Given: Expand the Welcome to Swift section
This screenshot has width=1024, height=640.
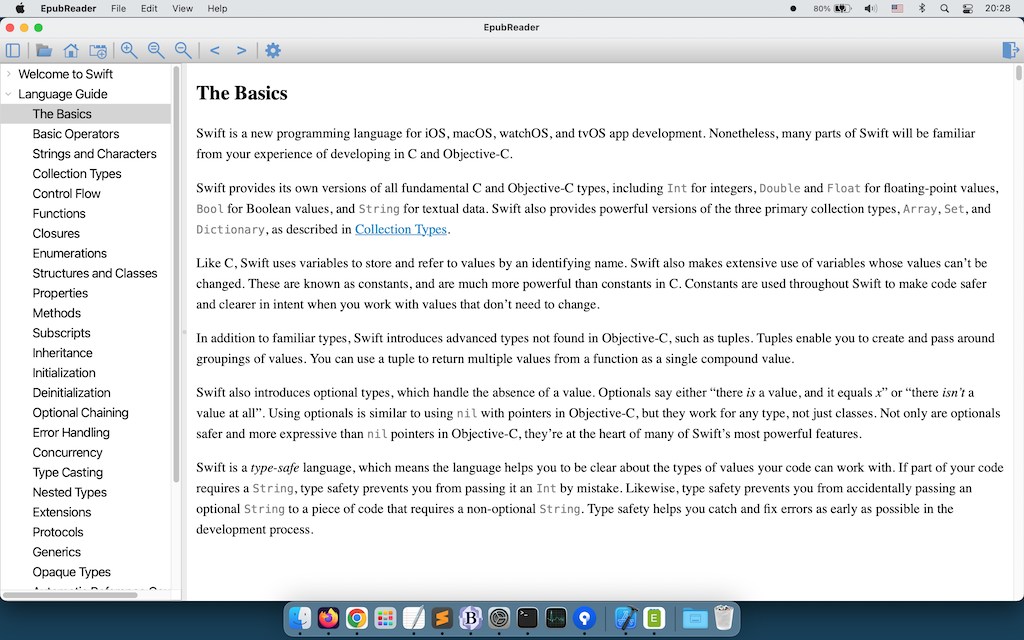Looking at the screenshot, I should 8,73.
